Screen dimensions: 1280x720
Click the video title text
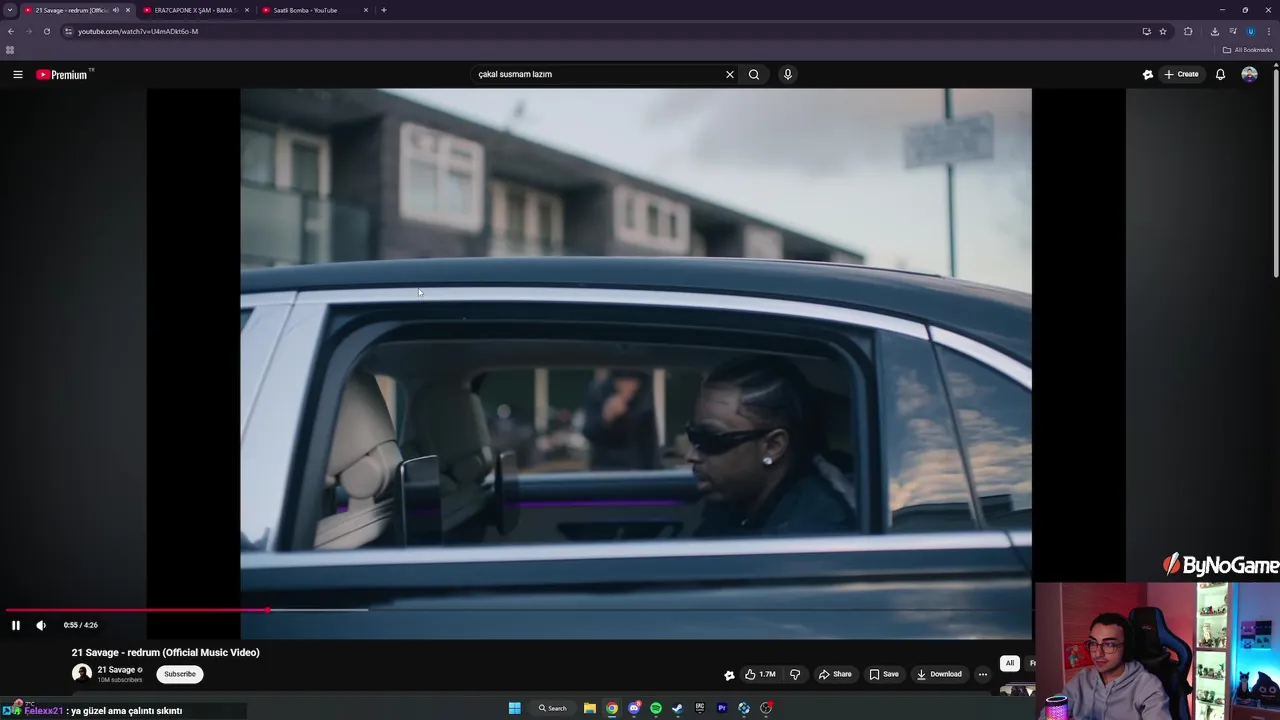click(166, 652)
